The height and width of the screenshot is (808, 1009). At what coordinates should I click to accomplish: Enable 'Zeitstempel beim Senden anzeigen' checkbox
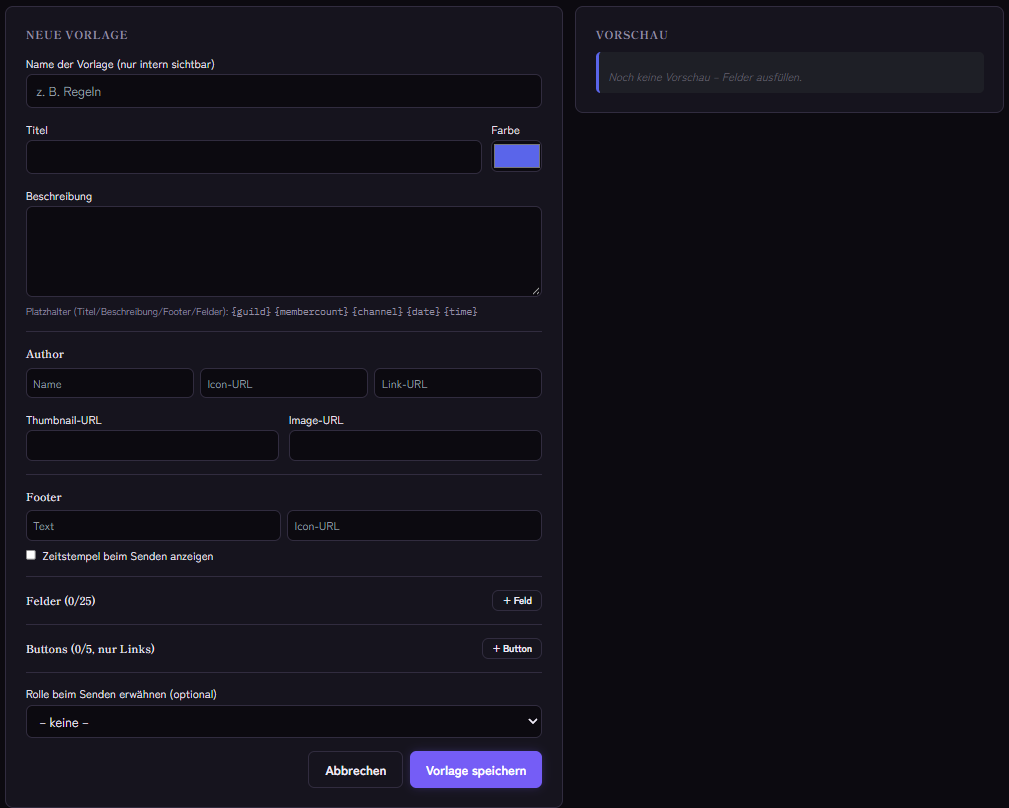(31, 555)
